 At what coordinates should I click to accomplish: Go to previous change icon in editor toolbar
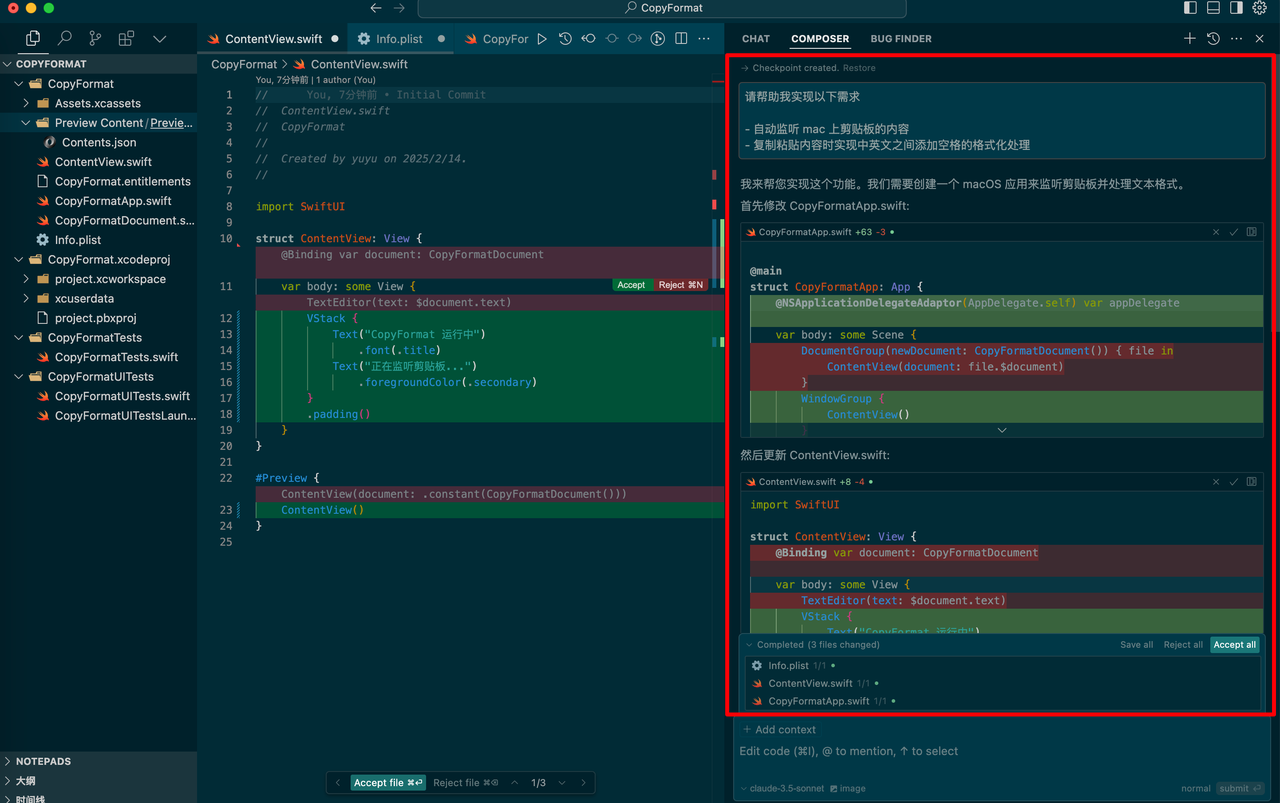(588, 39)
